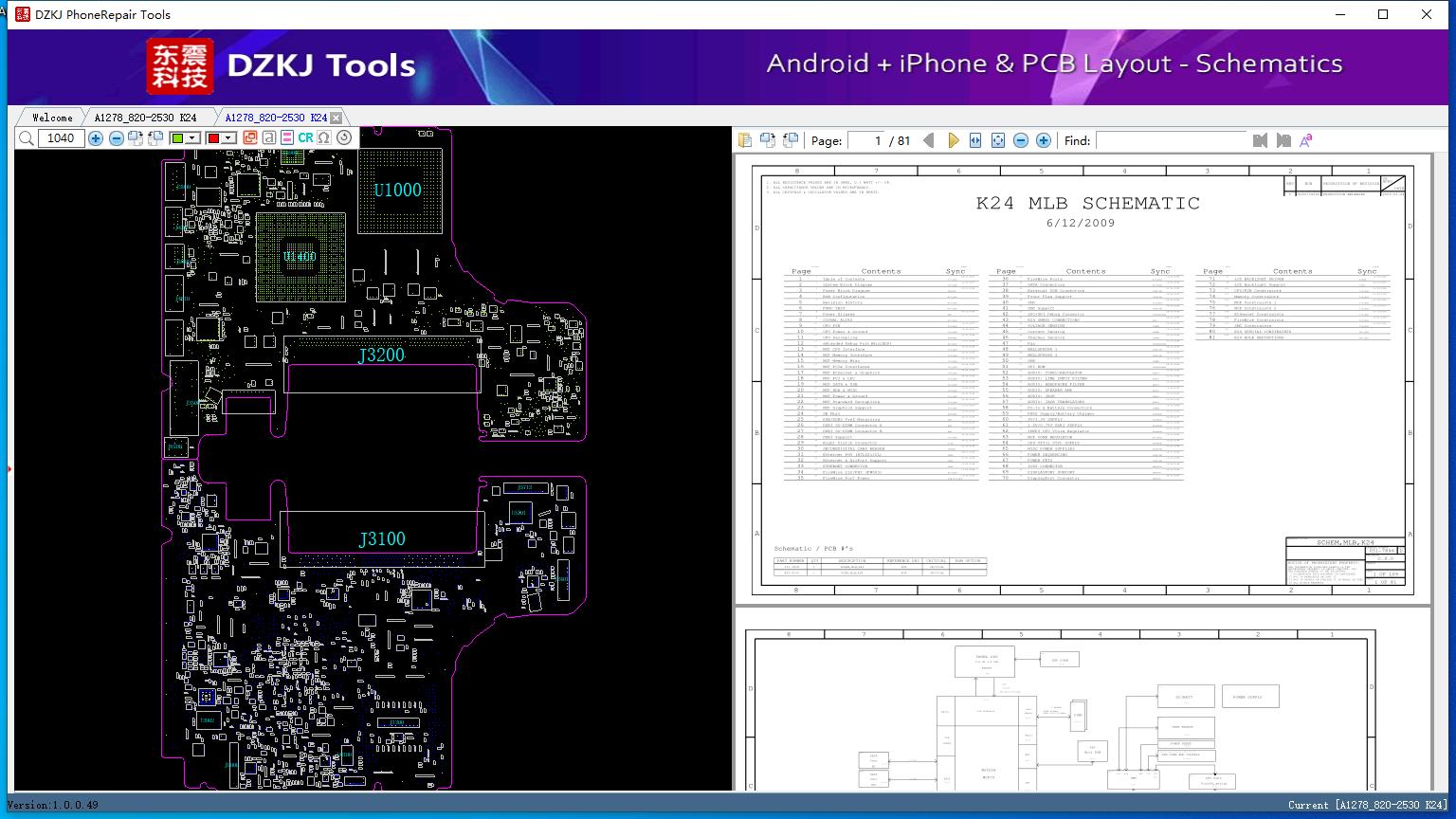Viewport: 1456px width, 819px height.
Task: Click the PCB zoom in plus icon
Action: (x=96, y=138)
